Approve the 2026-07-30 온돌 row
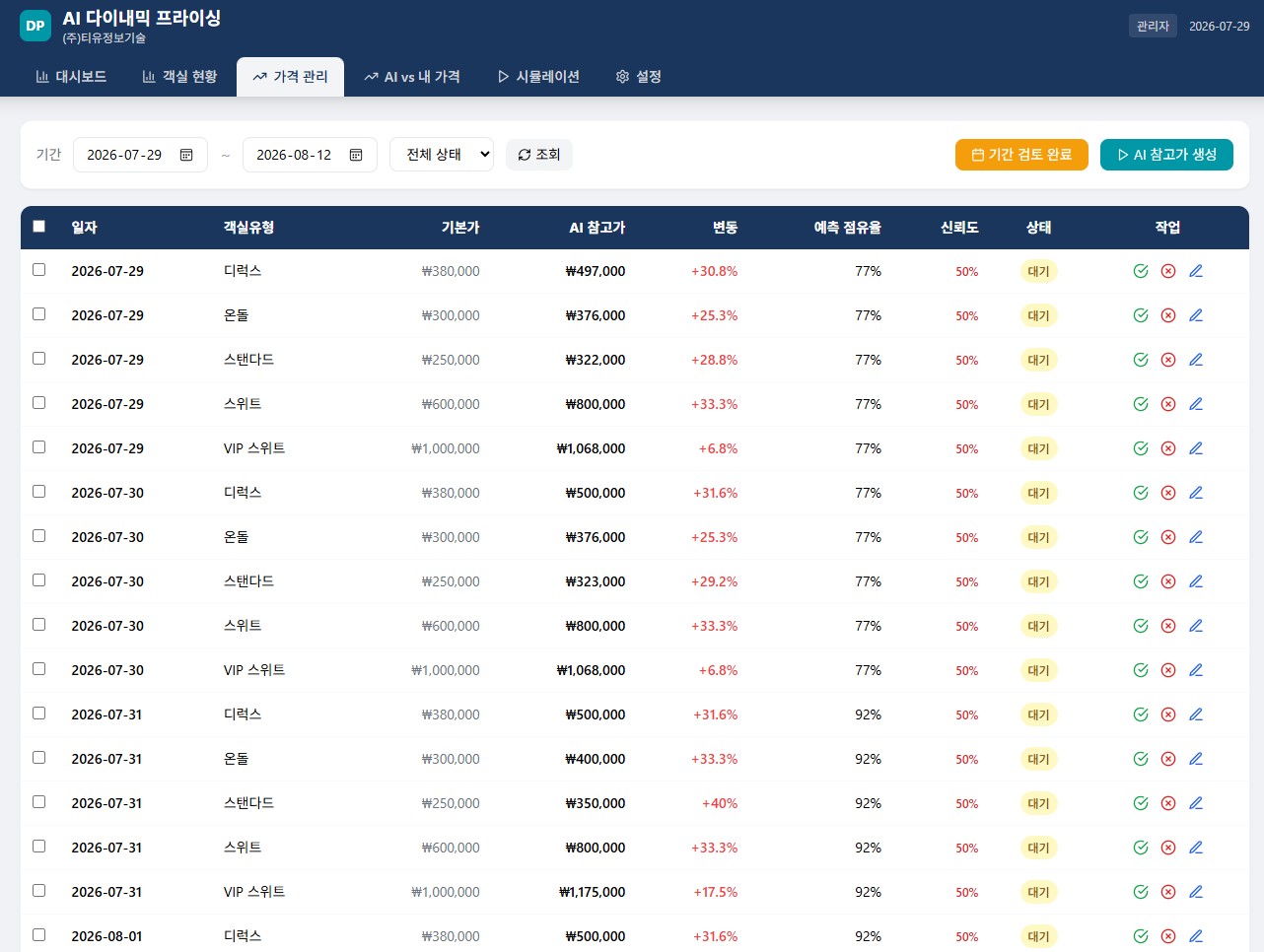1264x952 pixels. (x=1141, y=537)
